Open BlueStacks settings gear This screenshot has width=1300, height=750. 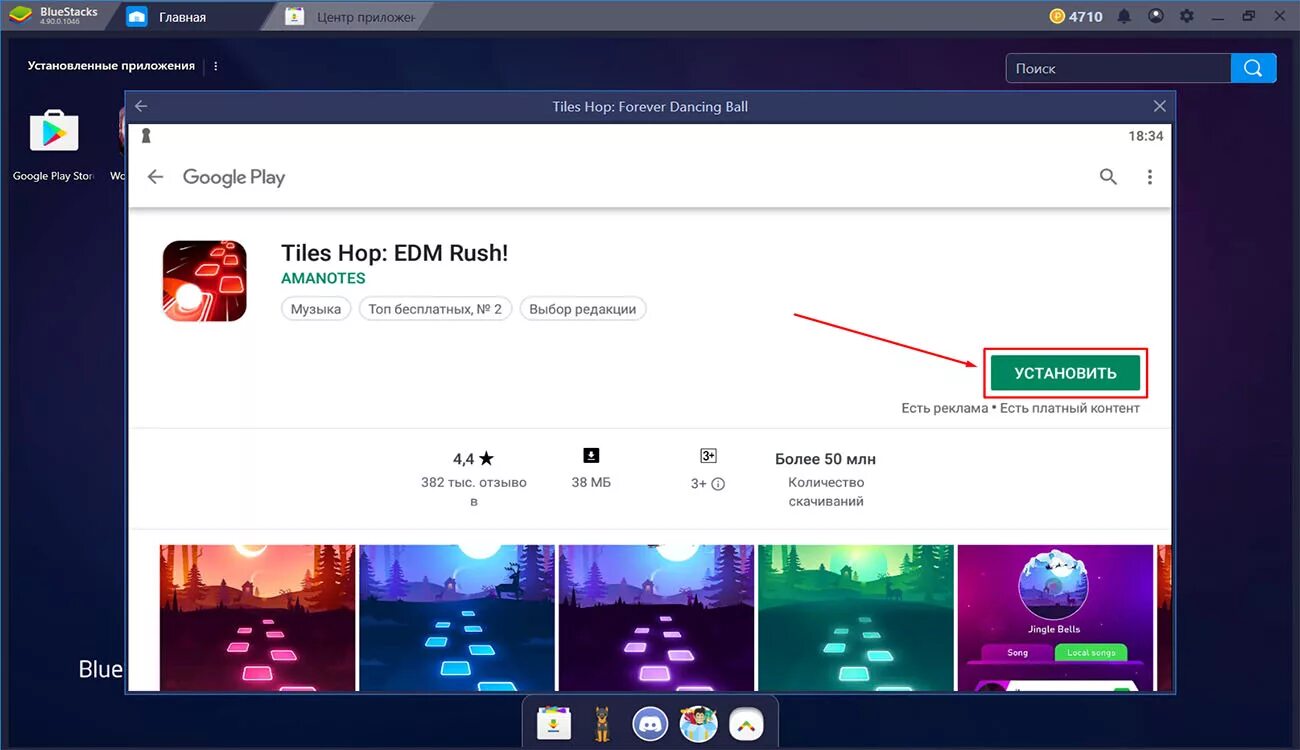tap(1187, 17)
